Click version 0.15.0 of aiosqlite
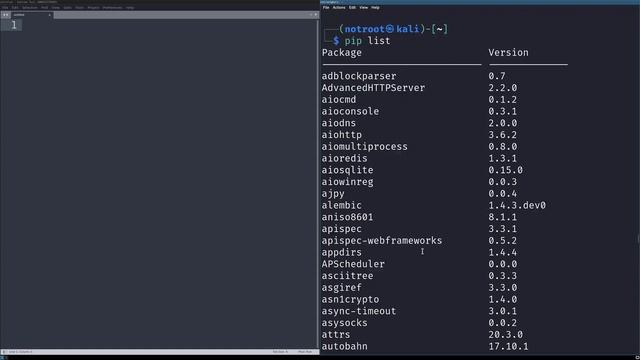 [x=506, y=170]
